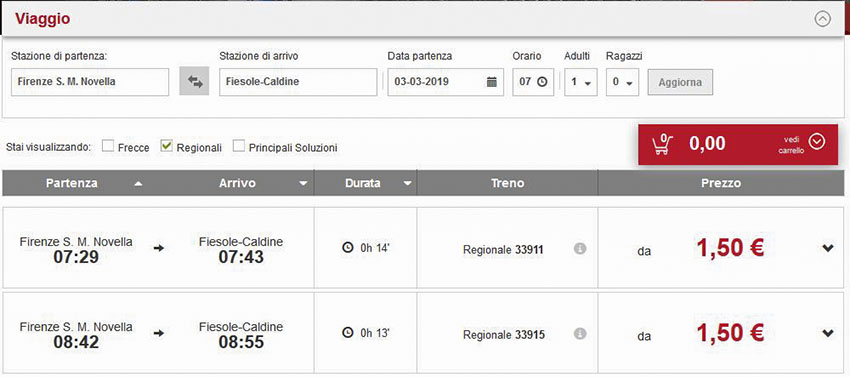Expand price options for the 08:42 train
This screenshot has width=850, height=377.
[x=827, y=333]
